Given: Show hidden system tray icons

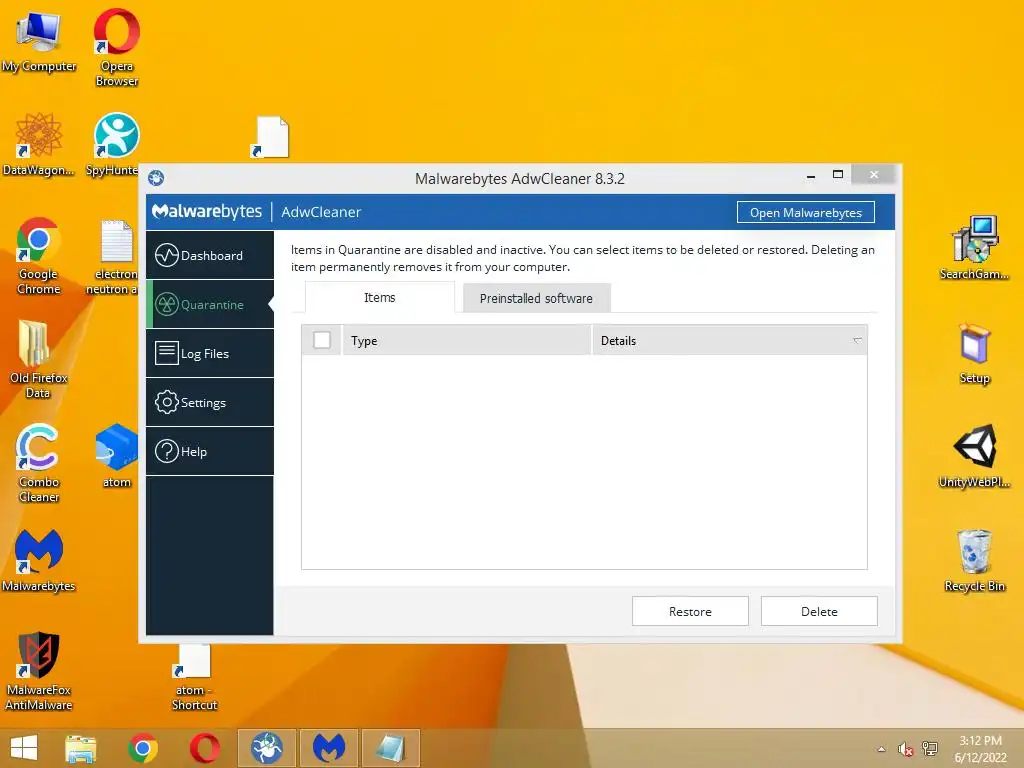Looking at the screenshot, I should pyautogui.click(x=882, y=749).
